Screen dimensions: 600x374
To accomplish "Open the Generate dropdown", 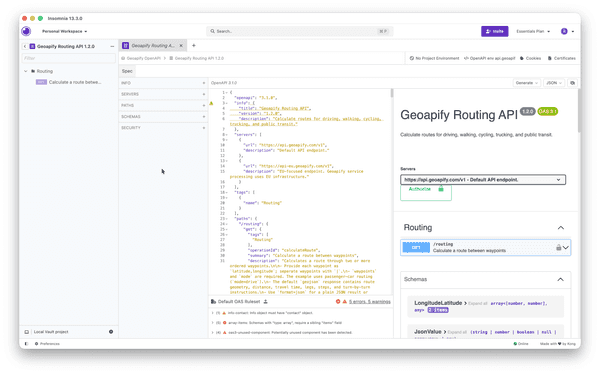I will (x=527, y=83).
